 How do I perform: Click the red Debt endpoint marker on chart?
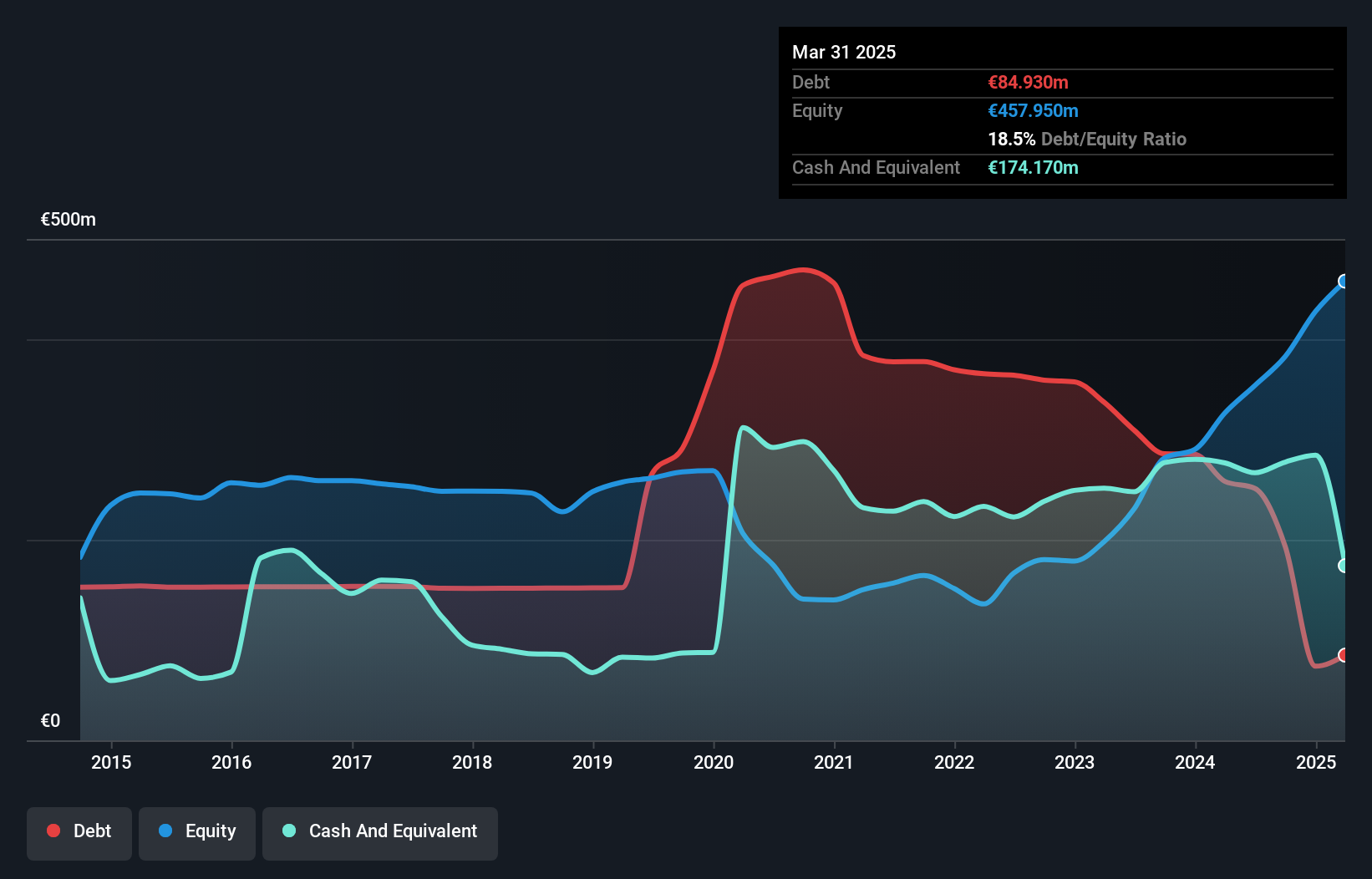[1344, 655]
